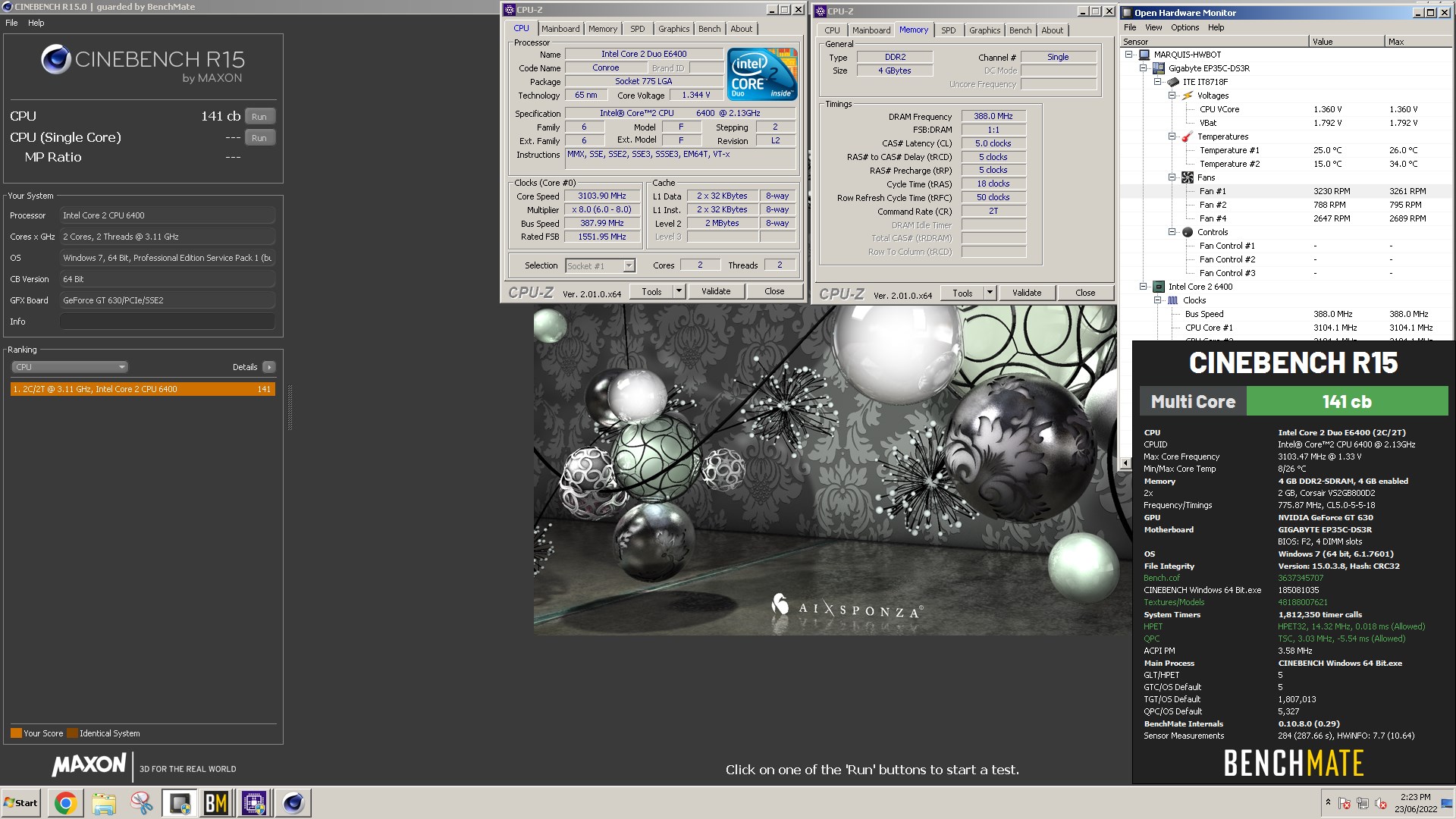Click the Bench.cof green link in BenchMate
Image resolution: width=1456 pixels, height=819 pixels.
point(1162,578)
